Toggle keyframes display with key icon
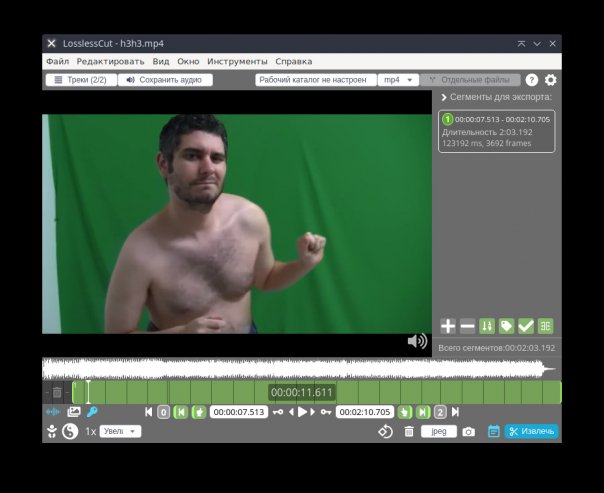604x493 pixels. click(92, 411)
